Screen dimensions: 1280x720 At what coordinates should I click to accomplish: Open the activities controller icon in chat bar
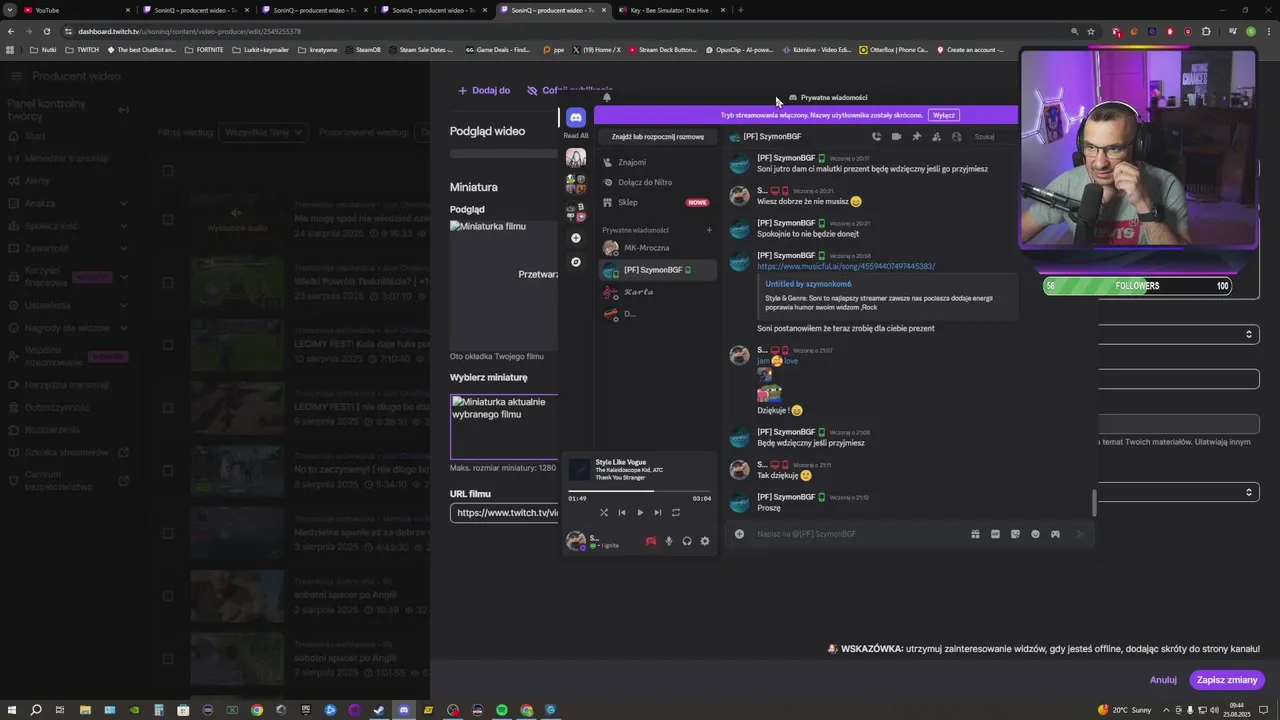point(1055,534)
